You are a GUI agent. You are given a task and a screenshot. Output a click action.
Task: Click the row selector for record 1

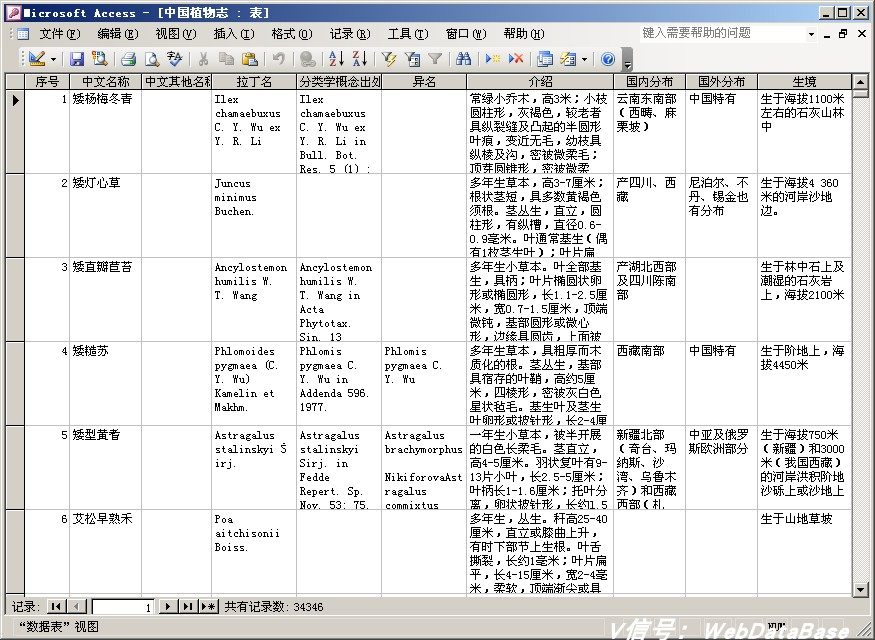point(15,132)
